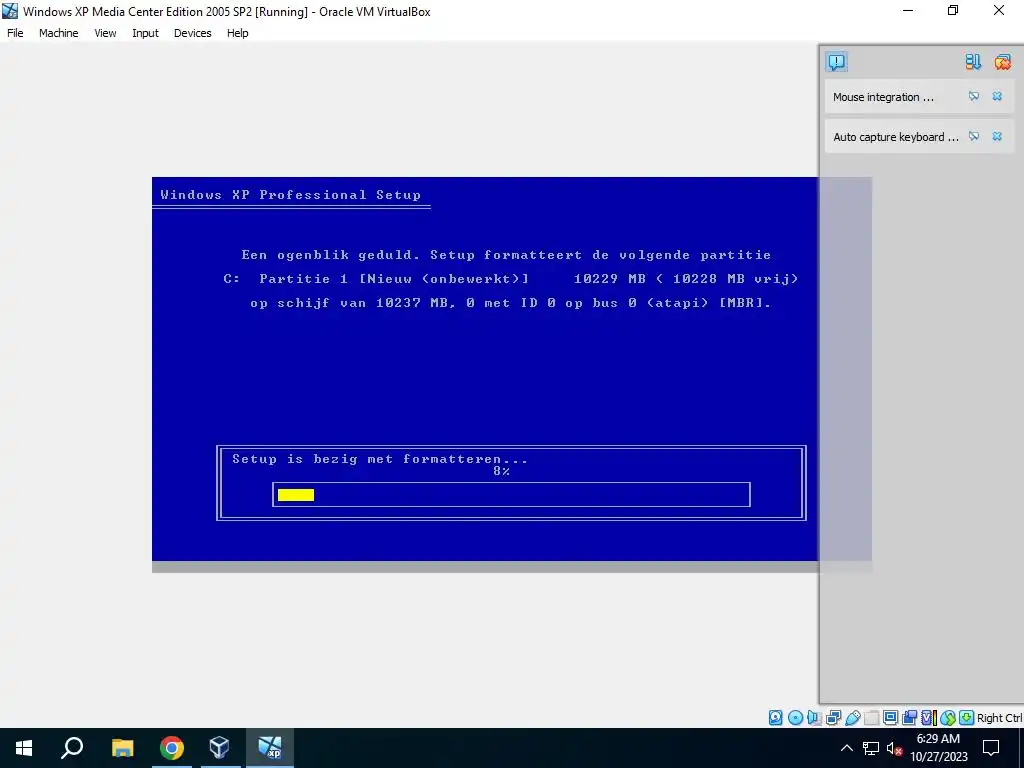Open the taskbar clock showing 6:29 AM
Screen dimensions: 1024x768
pos(938,748)
